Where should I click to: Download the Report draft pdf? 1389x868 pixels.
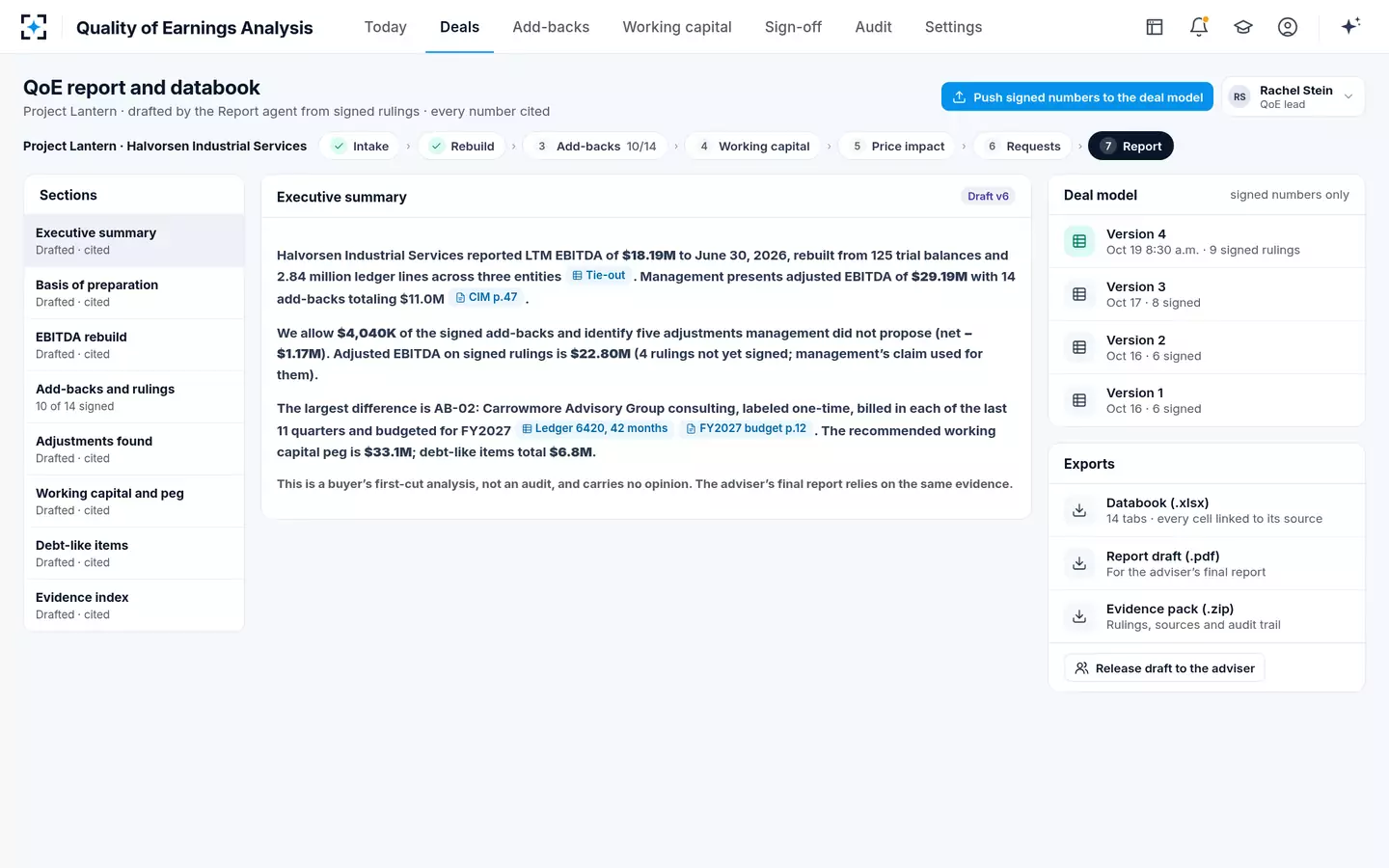click(1207, 563)
